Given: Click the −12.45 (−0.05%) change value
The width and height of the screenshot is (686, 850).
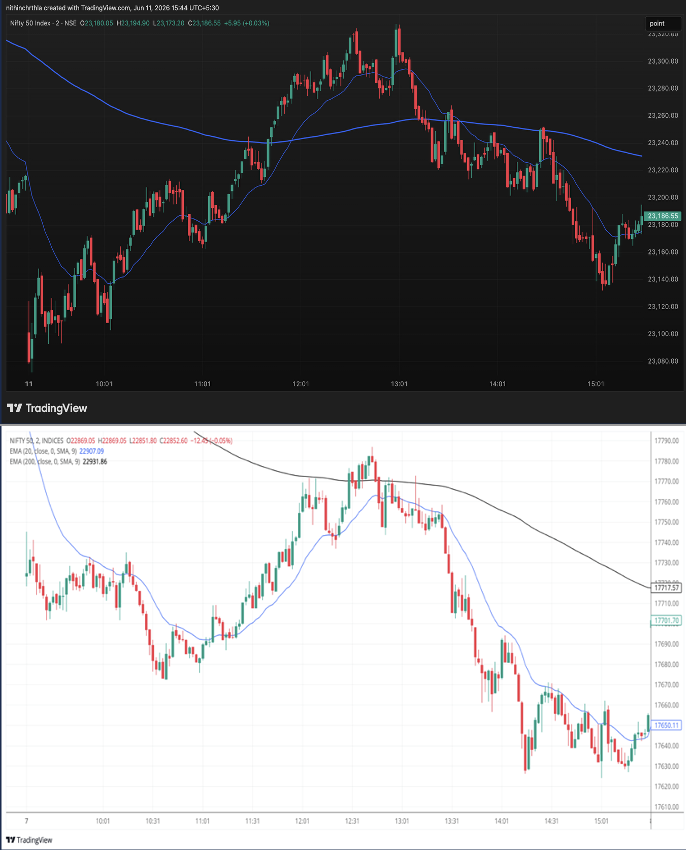Looking at the screenshot, I should pos(213,441).
